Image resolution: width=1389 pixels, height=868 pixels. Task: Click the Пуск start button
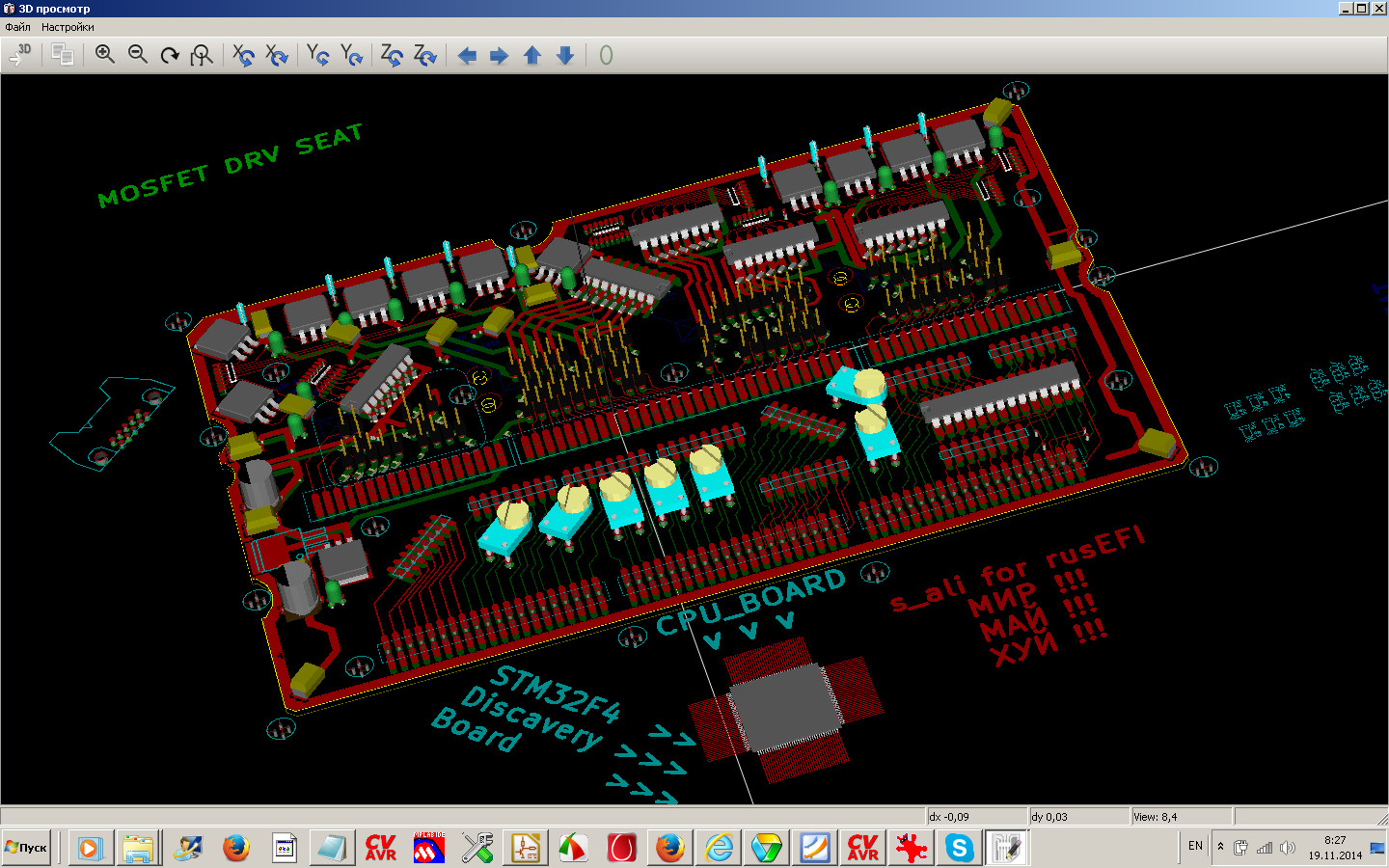26,848
